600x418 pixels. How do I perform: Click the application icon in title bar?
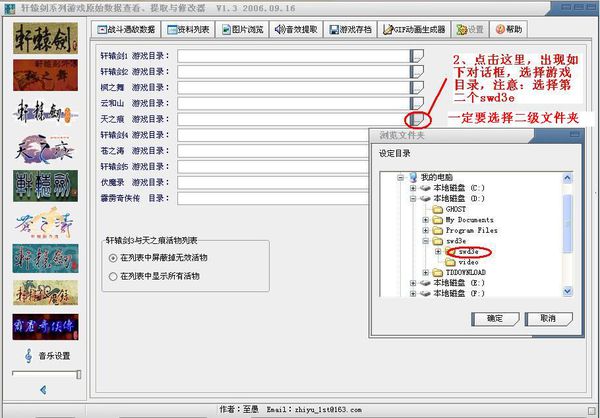tap(10, 8)
